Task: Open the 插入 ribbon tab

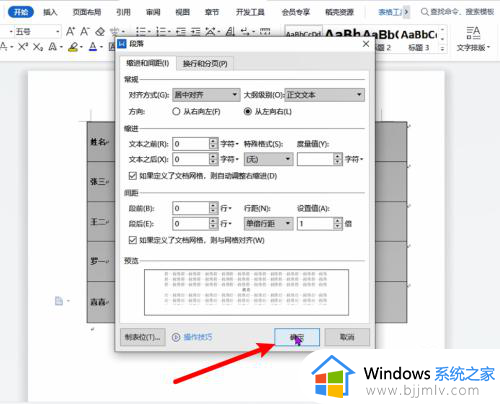Action: [50, 12]
